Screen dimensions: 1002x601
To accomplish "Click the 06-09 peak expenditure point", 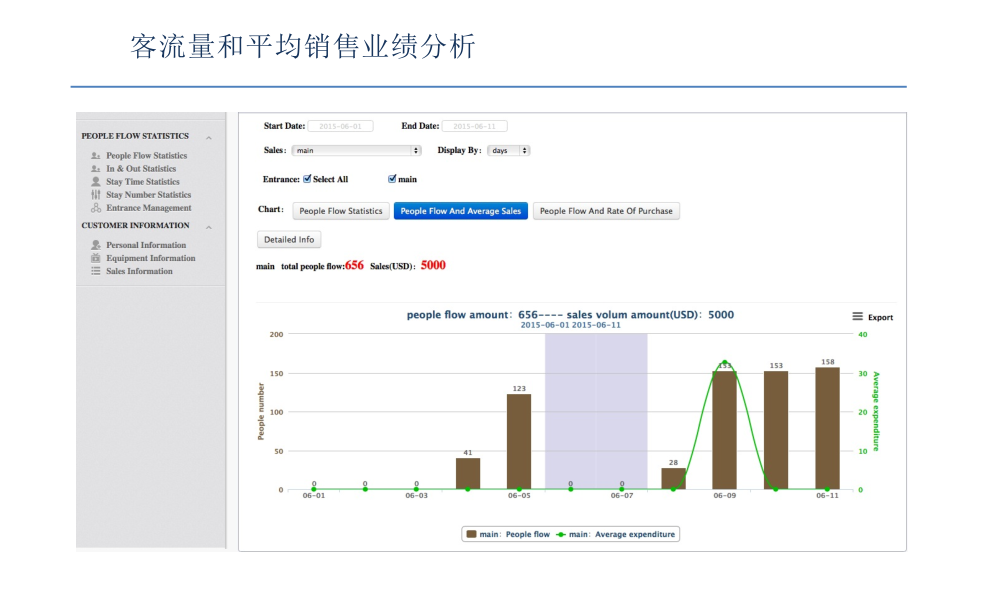I will 725,363.
